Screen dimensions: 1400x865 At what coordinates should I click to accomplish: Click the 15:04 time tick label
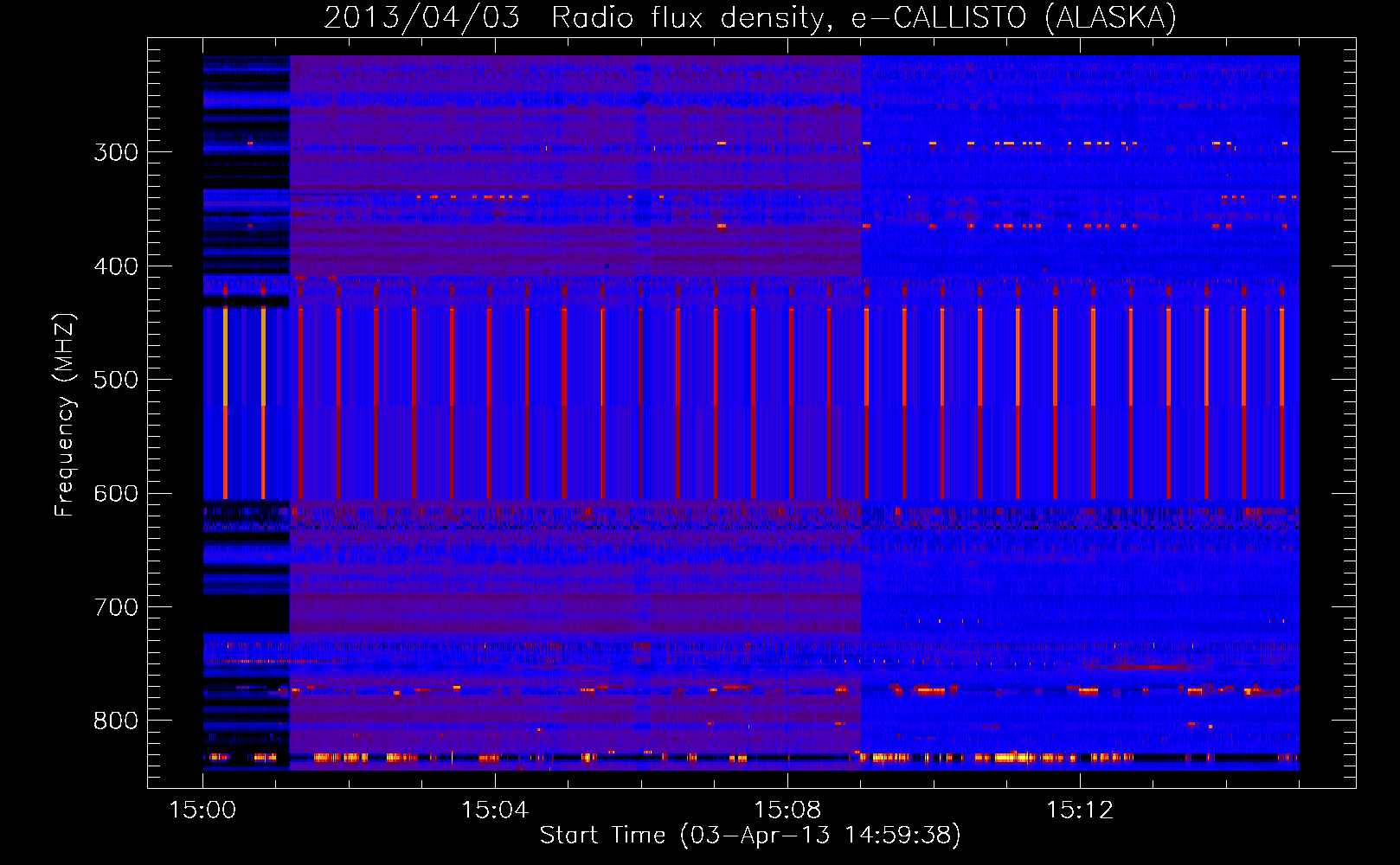click(x=495, y=811)
